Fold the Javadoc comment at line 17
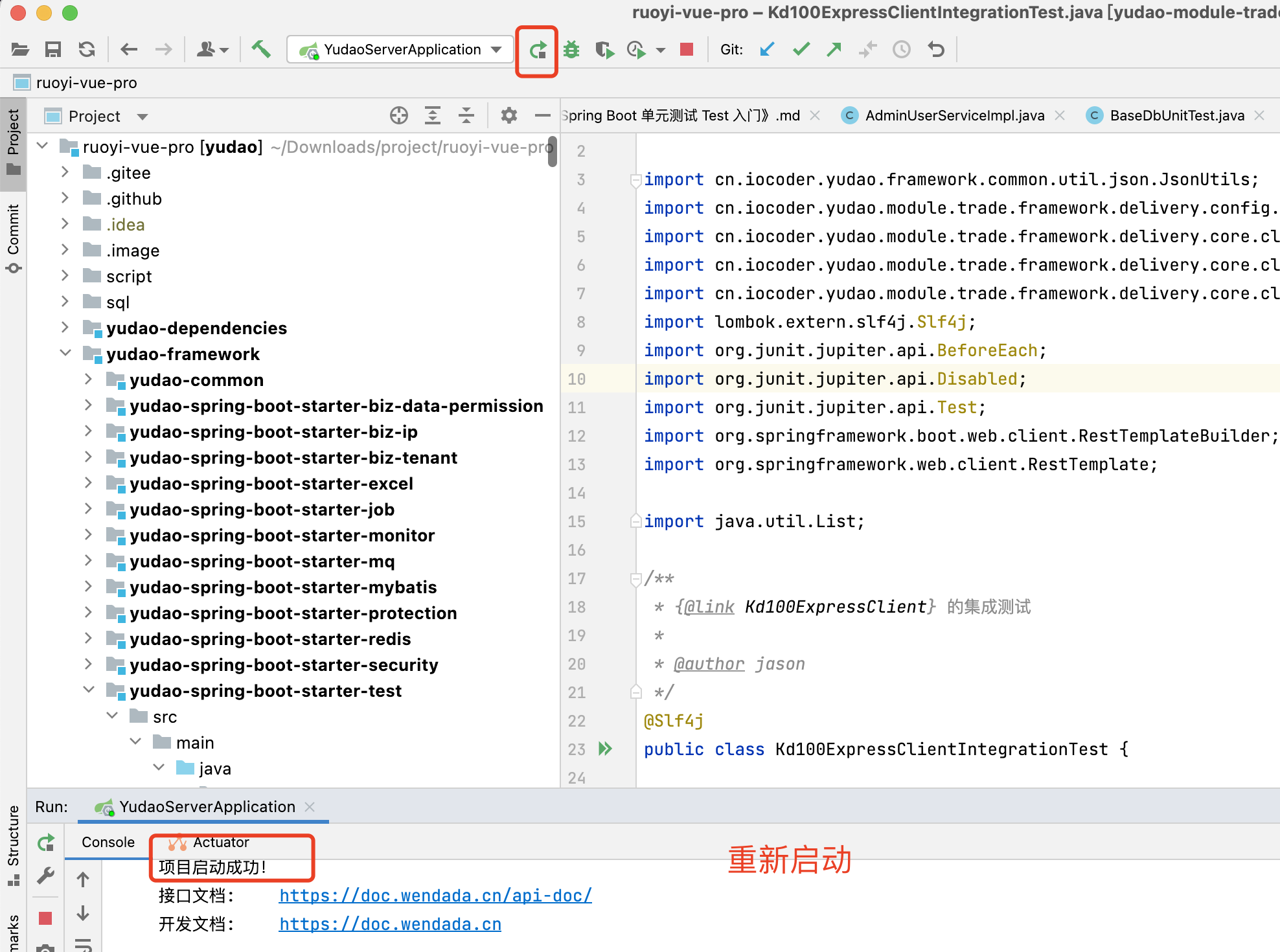Image resolution: width=1280 pixels, height=952 pixels. [635, 579]
